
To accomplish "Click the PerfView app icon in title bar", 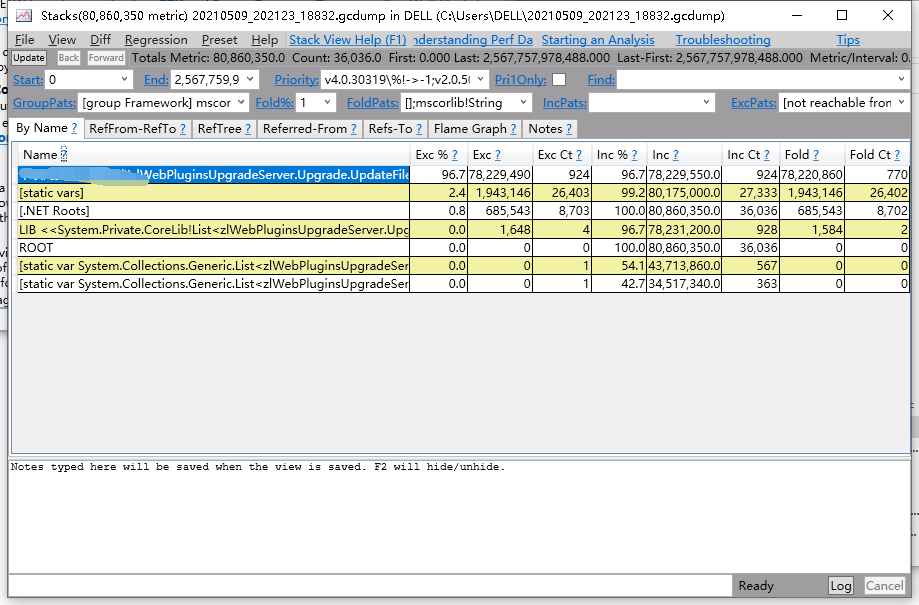I will (x=24, y=16).
